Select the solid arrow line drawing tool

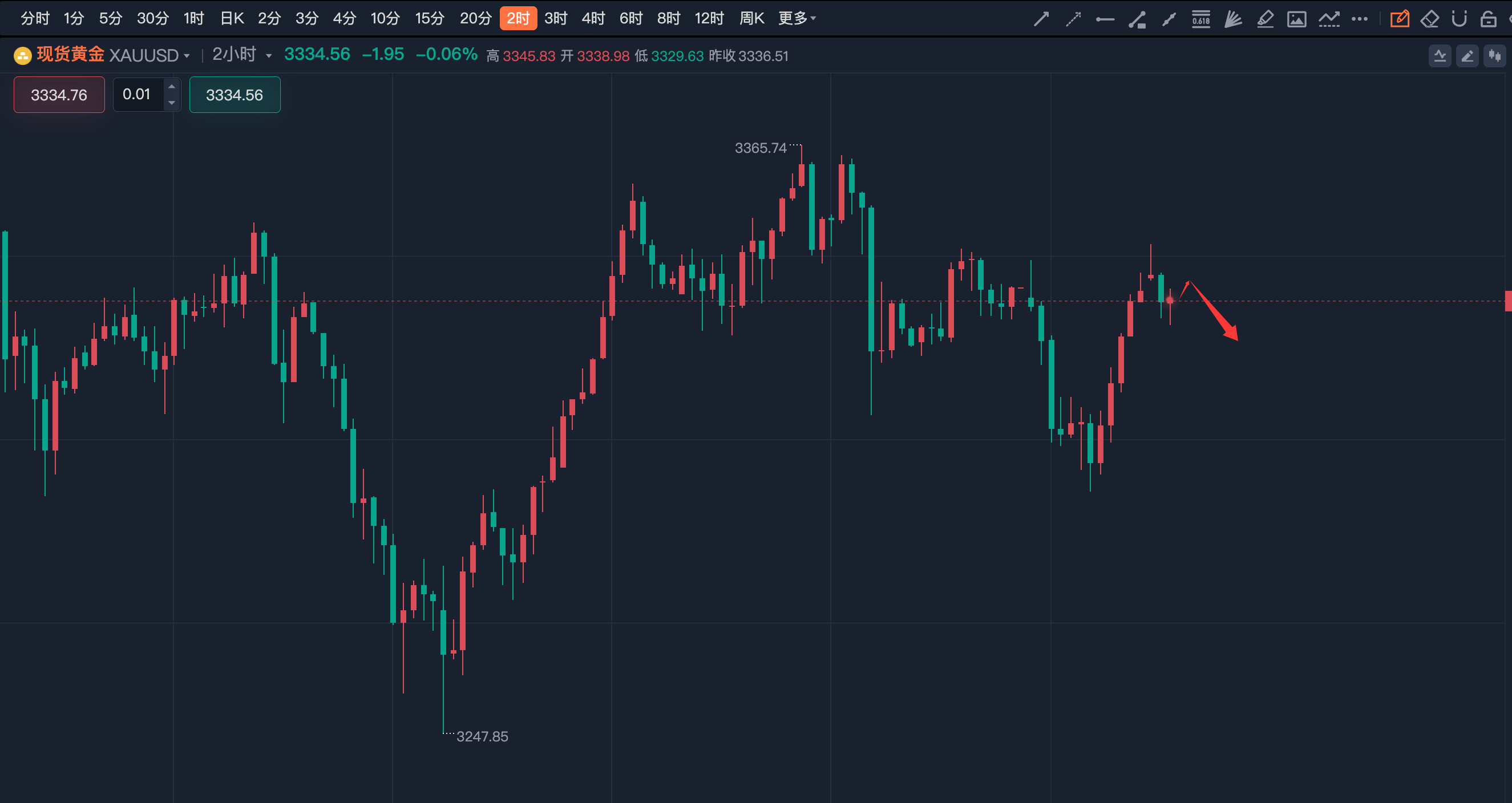click(x=1041, y=19)
